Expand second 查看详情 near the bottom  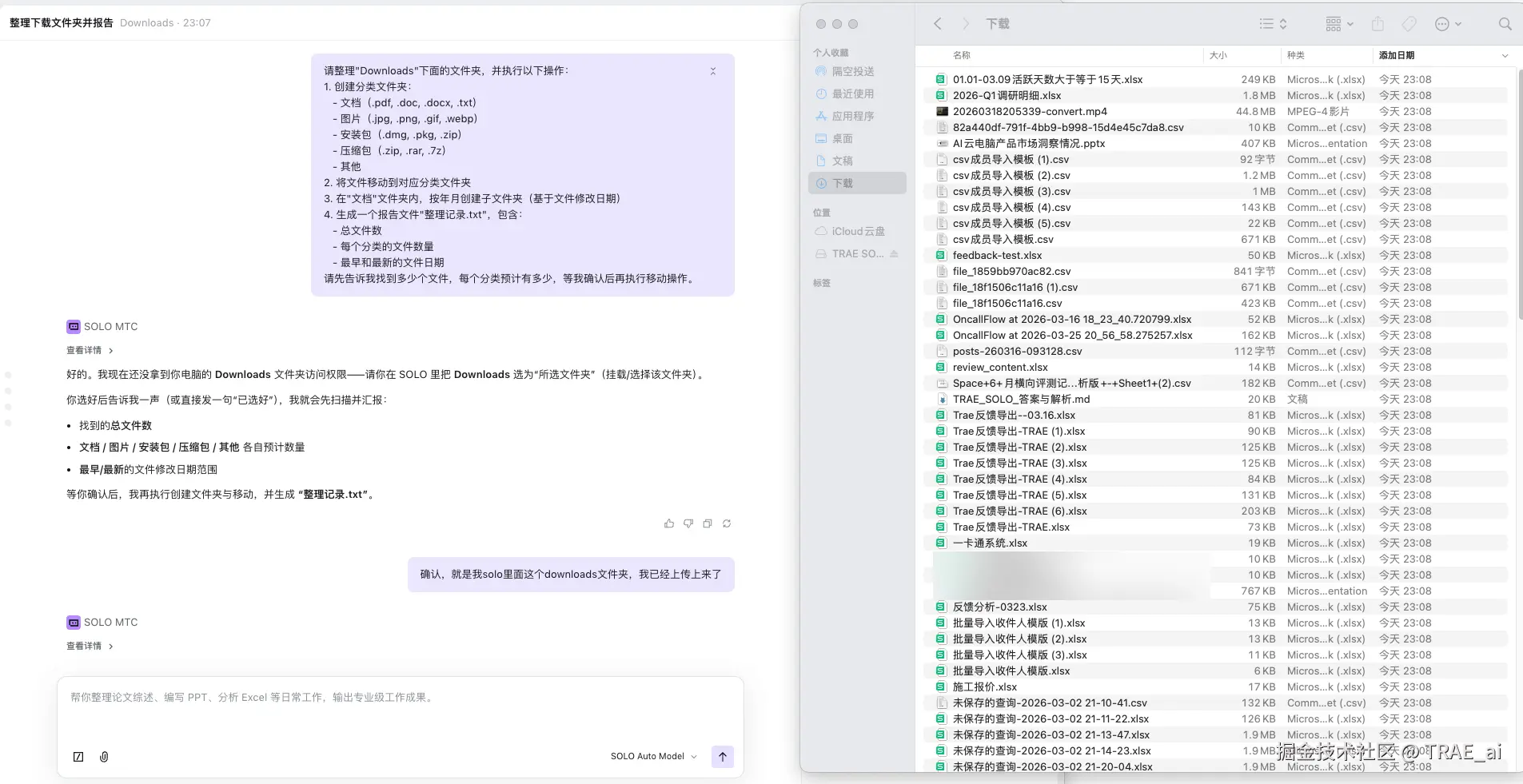pos(90,646)
